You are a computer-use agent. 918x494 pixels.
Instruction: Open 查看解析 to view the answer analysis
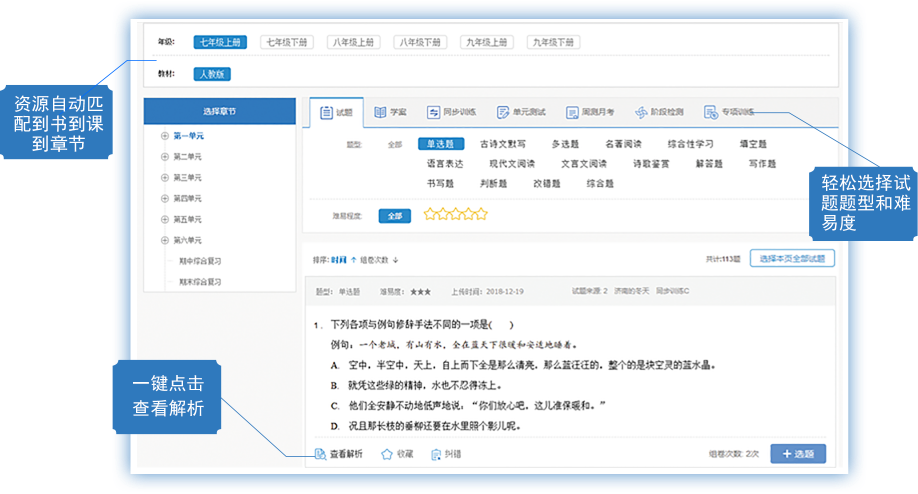(338, 454)
